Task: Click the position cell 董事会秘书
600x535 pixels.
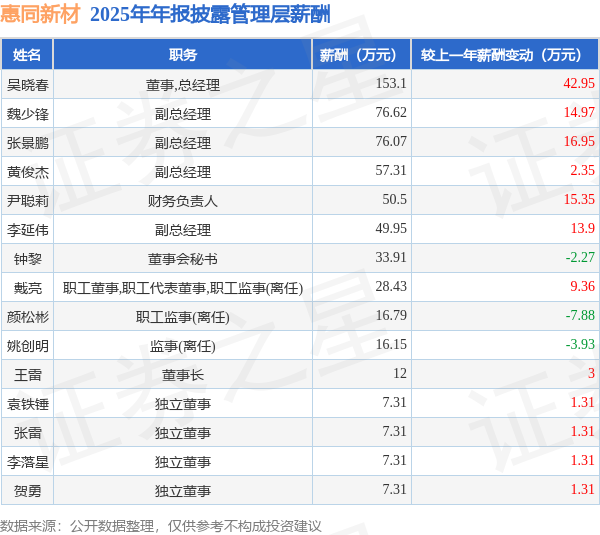Action: pos(183,259)
